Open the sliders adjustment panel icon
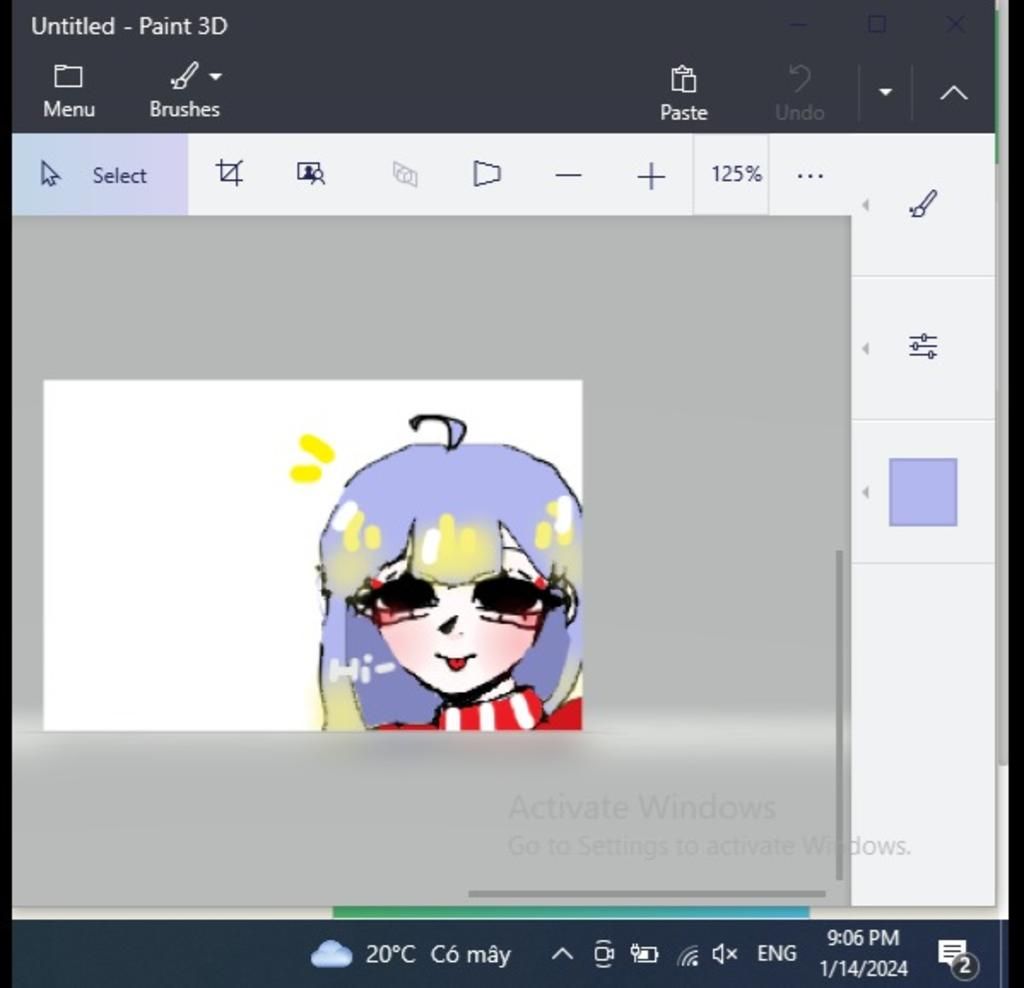 [x=921, y=345]
